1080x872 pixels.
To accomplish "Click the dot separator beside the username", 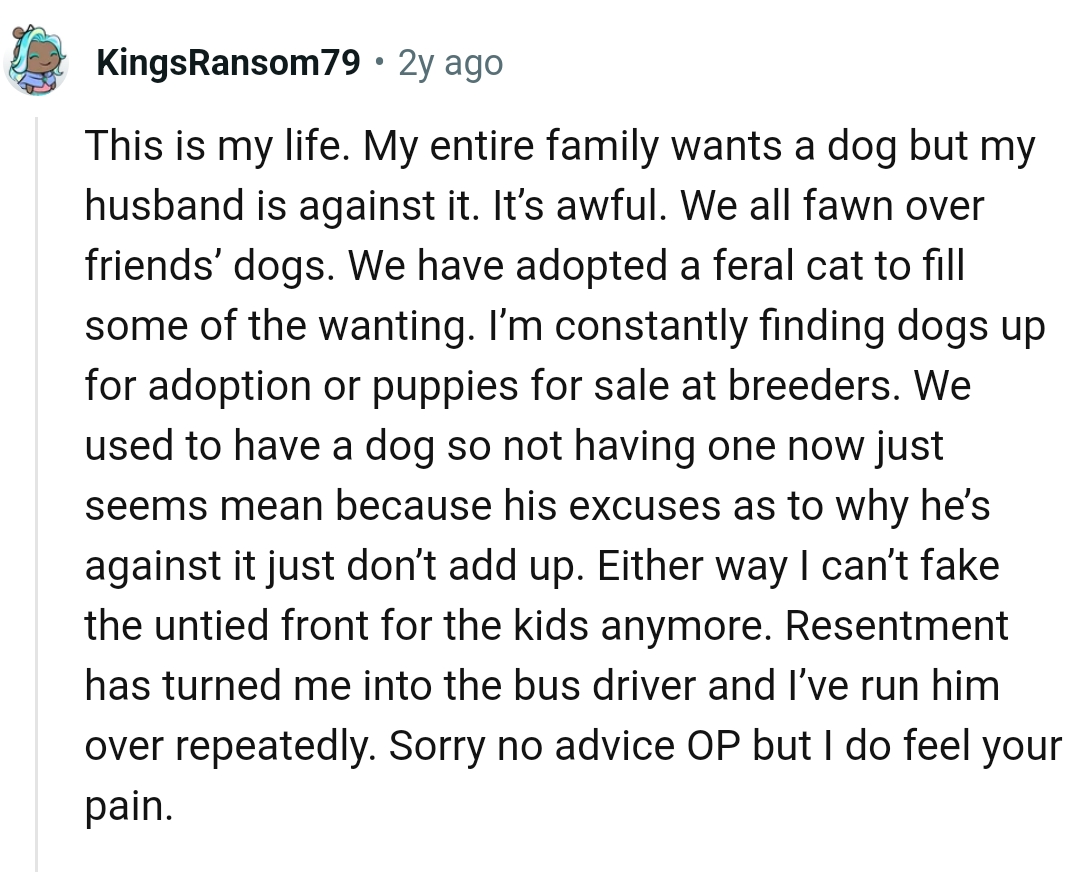I will (x=378, y=61).
